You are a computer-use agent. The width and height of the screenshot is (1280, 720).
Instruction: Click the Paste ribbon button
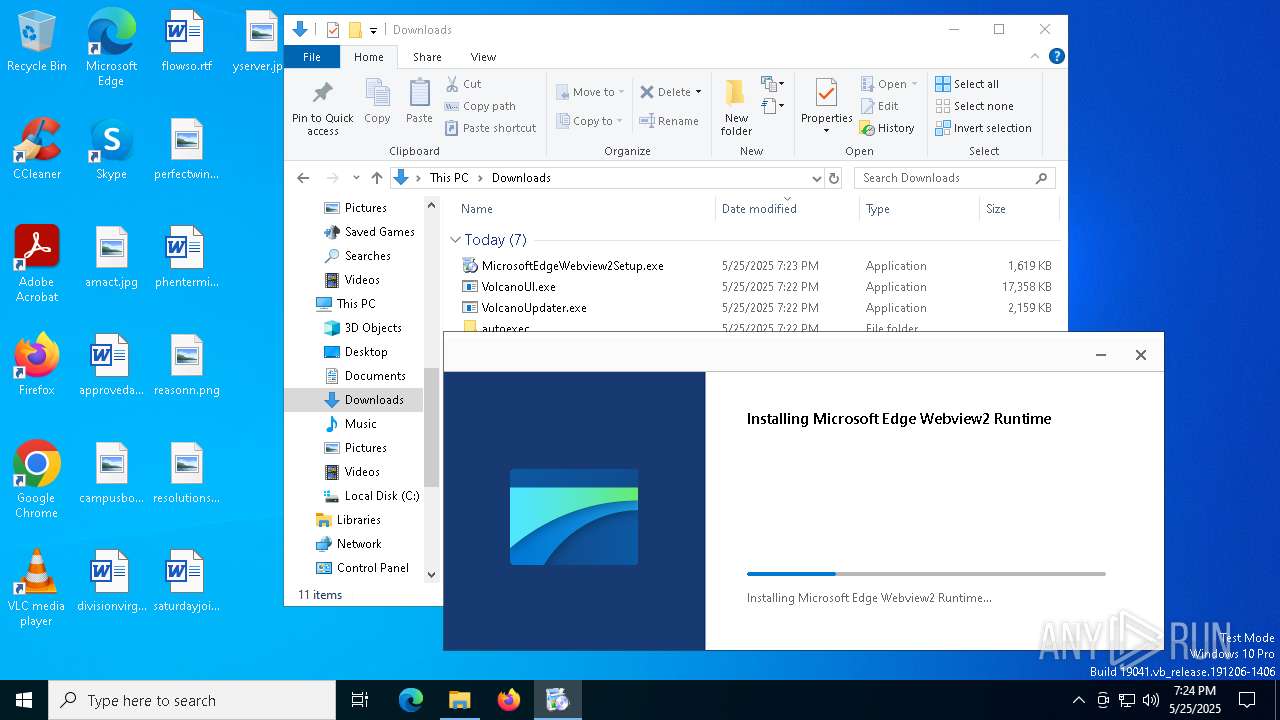pos(419,101)
